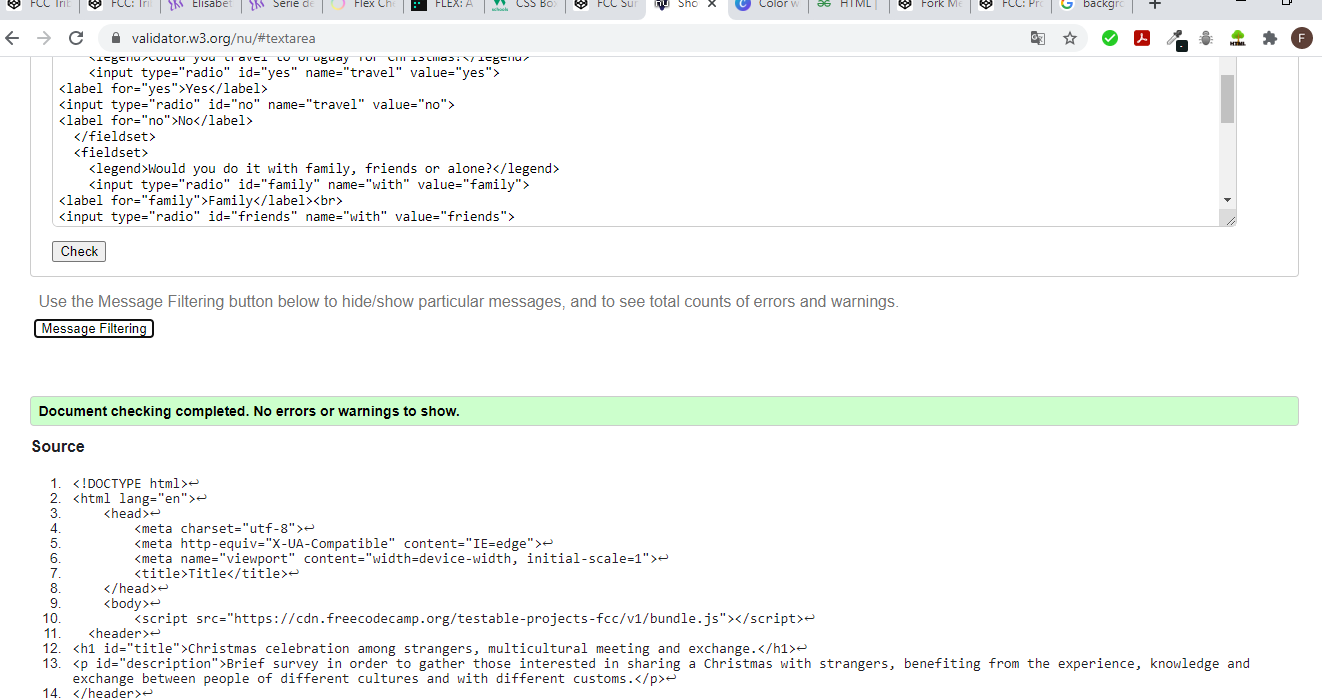Switch to the Fork Me tab
This screenshot has width=1322, height=699.
(x=930, y=5)
